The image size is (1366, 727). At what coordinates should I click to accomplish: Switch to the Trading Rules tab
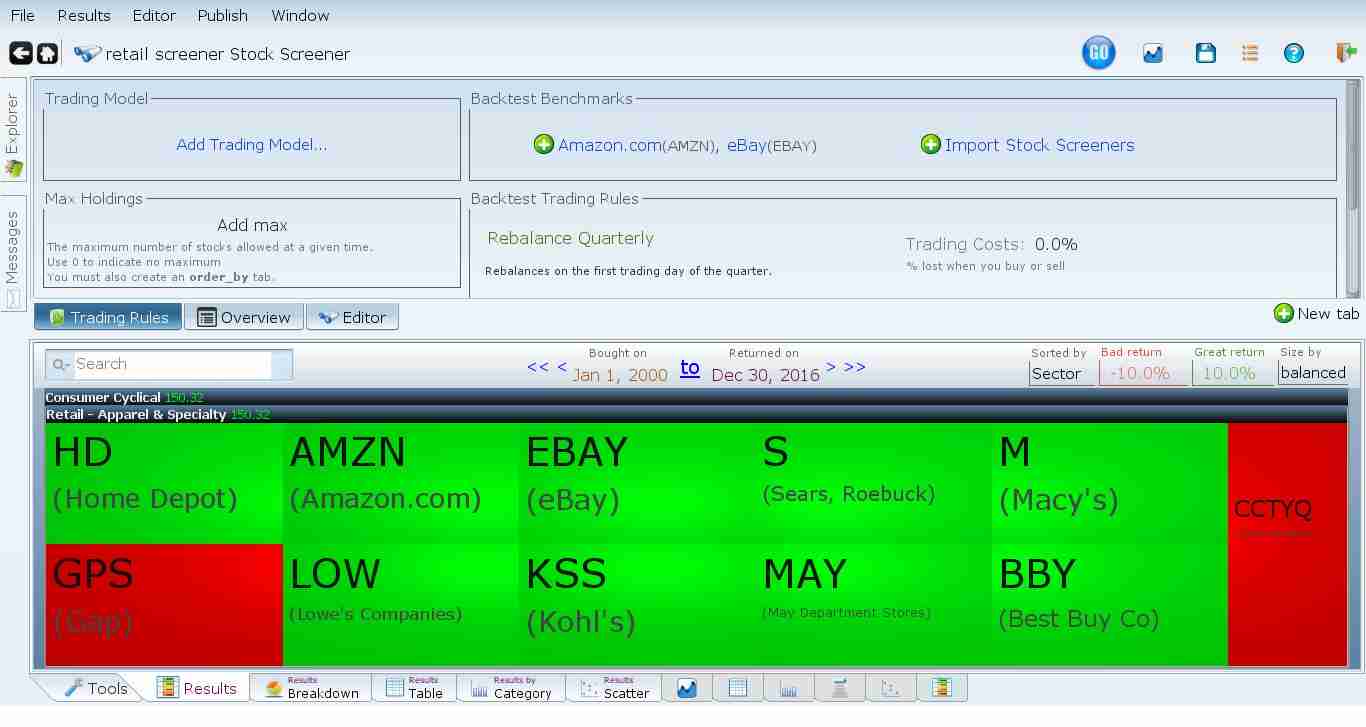tap(108, 317)
